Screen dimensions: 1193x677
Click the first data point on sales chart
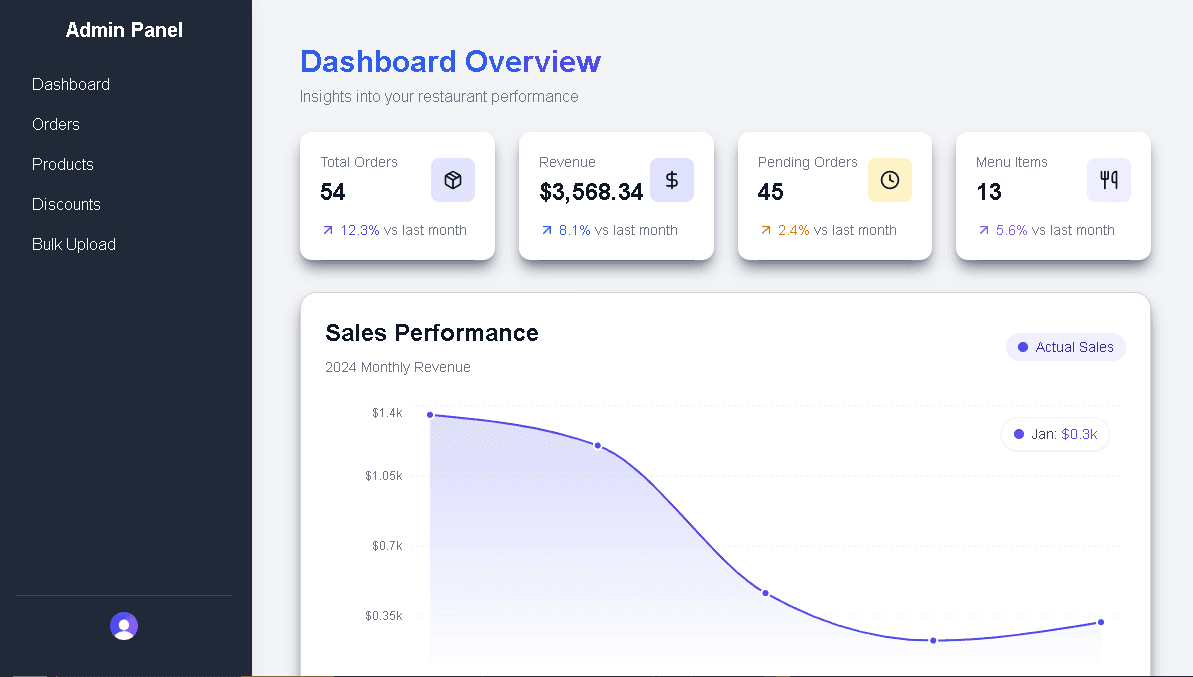[x=430, y=413]
